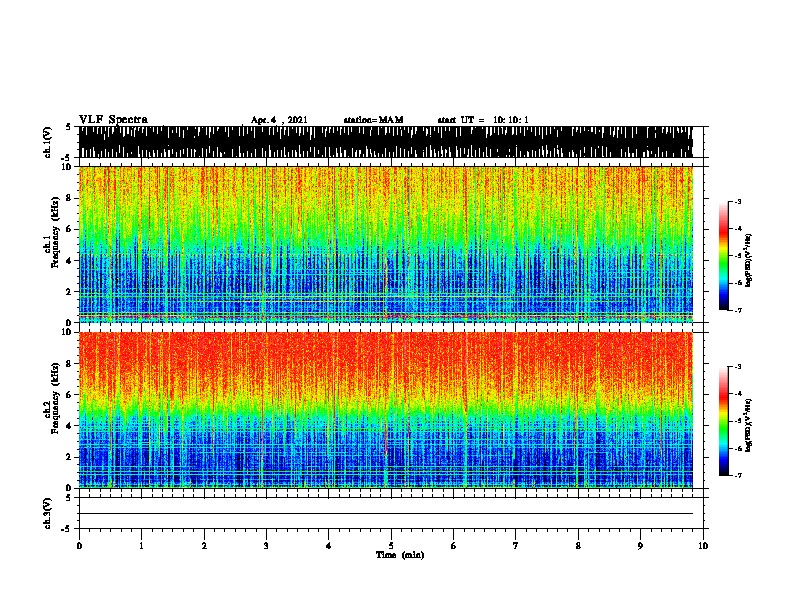Click inside the ch.2 spectrogram panel
Image resolution: width=792 pixels, height=612 pixels.
click(x=385, y=410)
